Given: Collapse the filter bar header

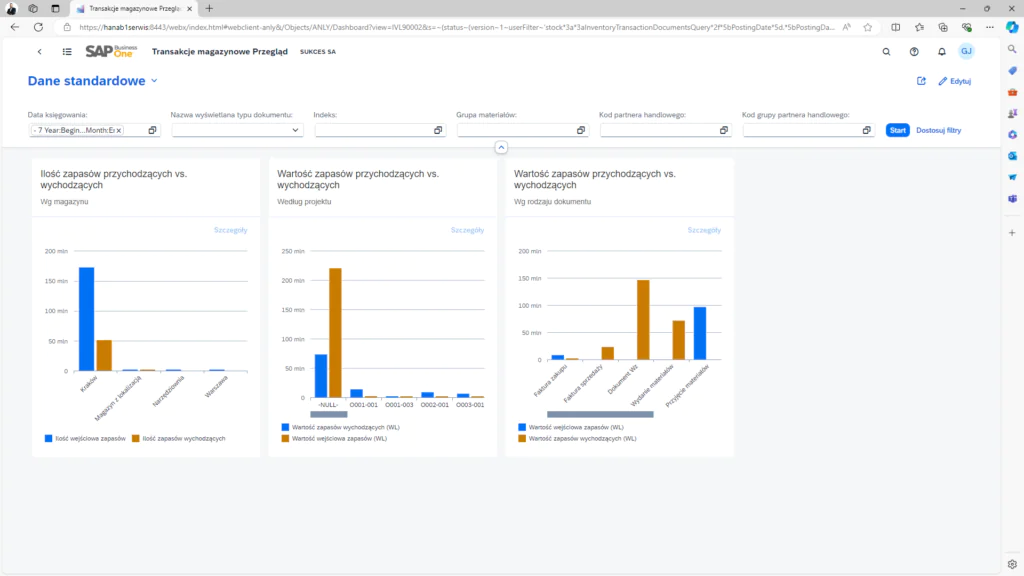Looking at the screenshot, I should click(x=501, y=147).
